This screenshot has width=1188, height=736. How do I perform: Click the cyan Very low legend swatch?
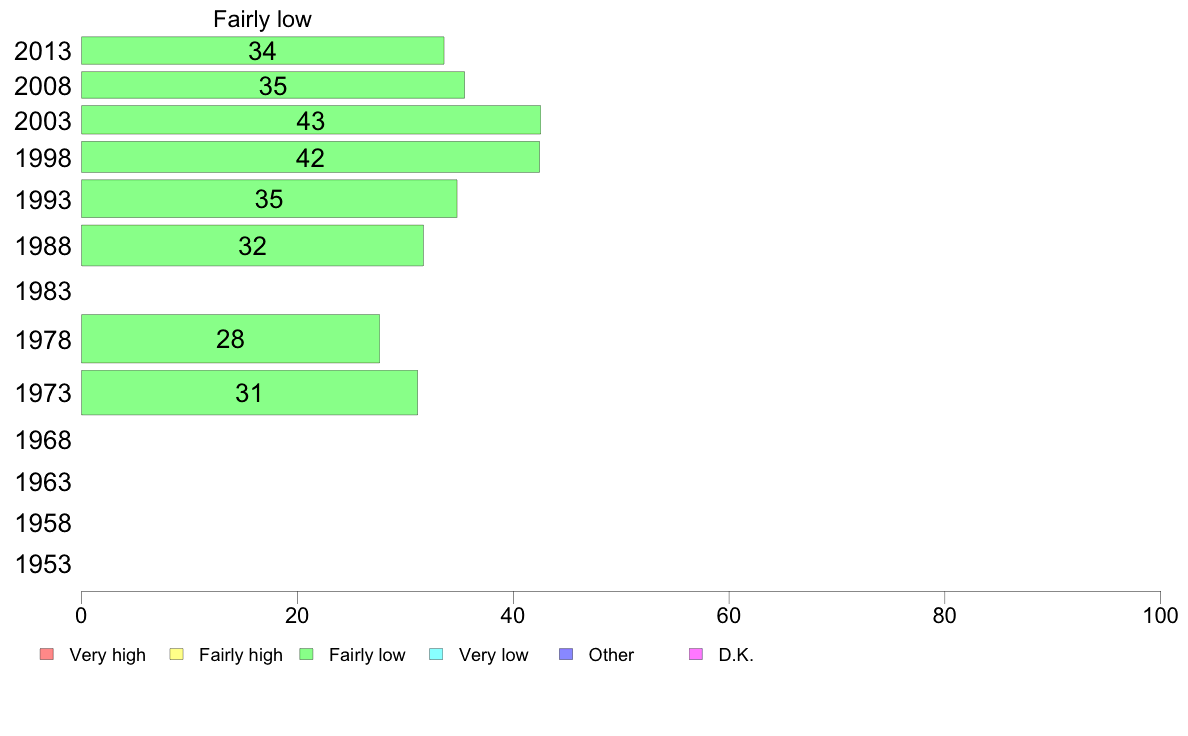point(436,654)
